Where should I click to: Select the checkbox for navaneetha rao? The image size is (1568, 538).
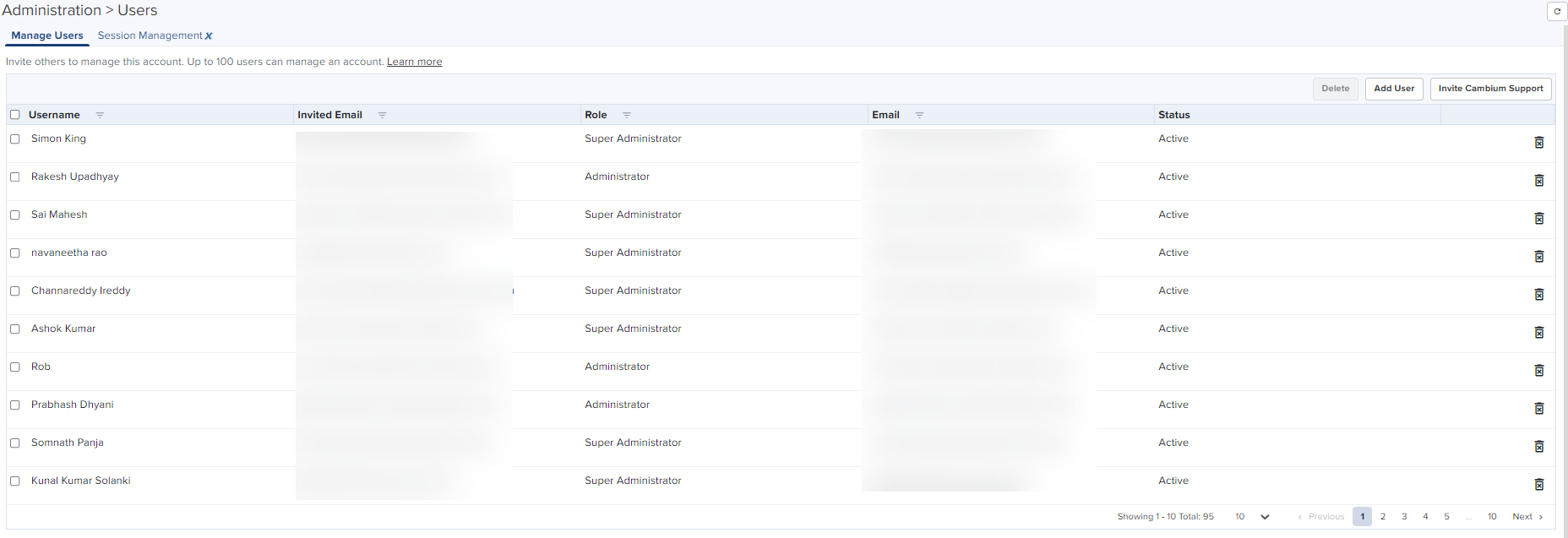point(15,253)
